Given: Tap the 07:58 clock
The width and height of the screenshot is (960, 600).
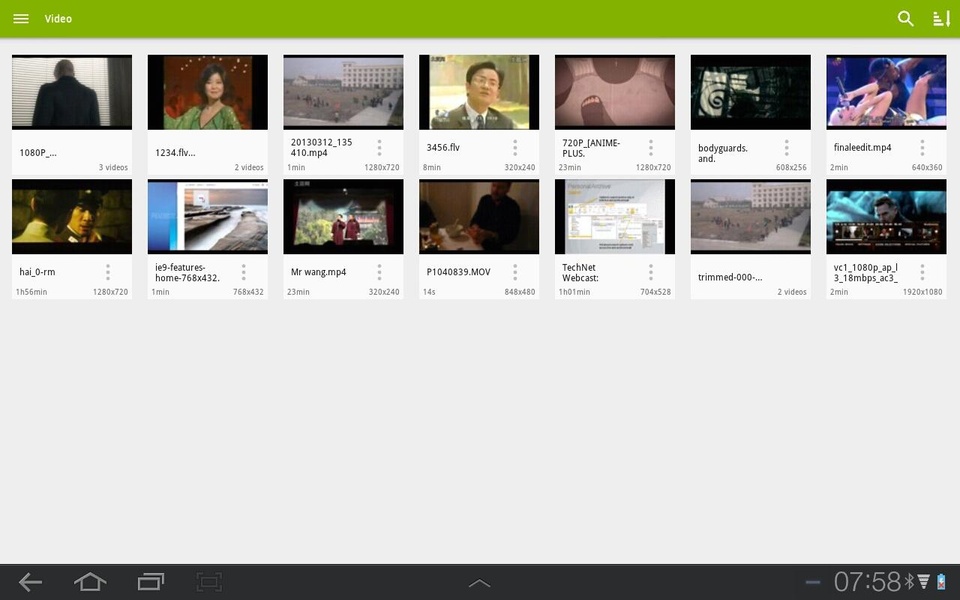Looking at the screenshot, I should tap(867, 582).
